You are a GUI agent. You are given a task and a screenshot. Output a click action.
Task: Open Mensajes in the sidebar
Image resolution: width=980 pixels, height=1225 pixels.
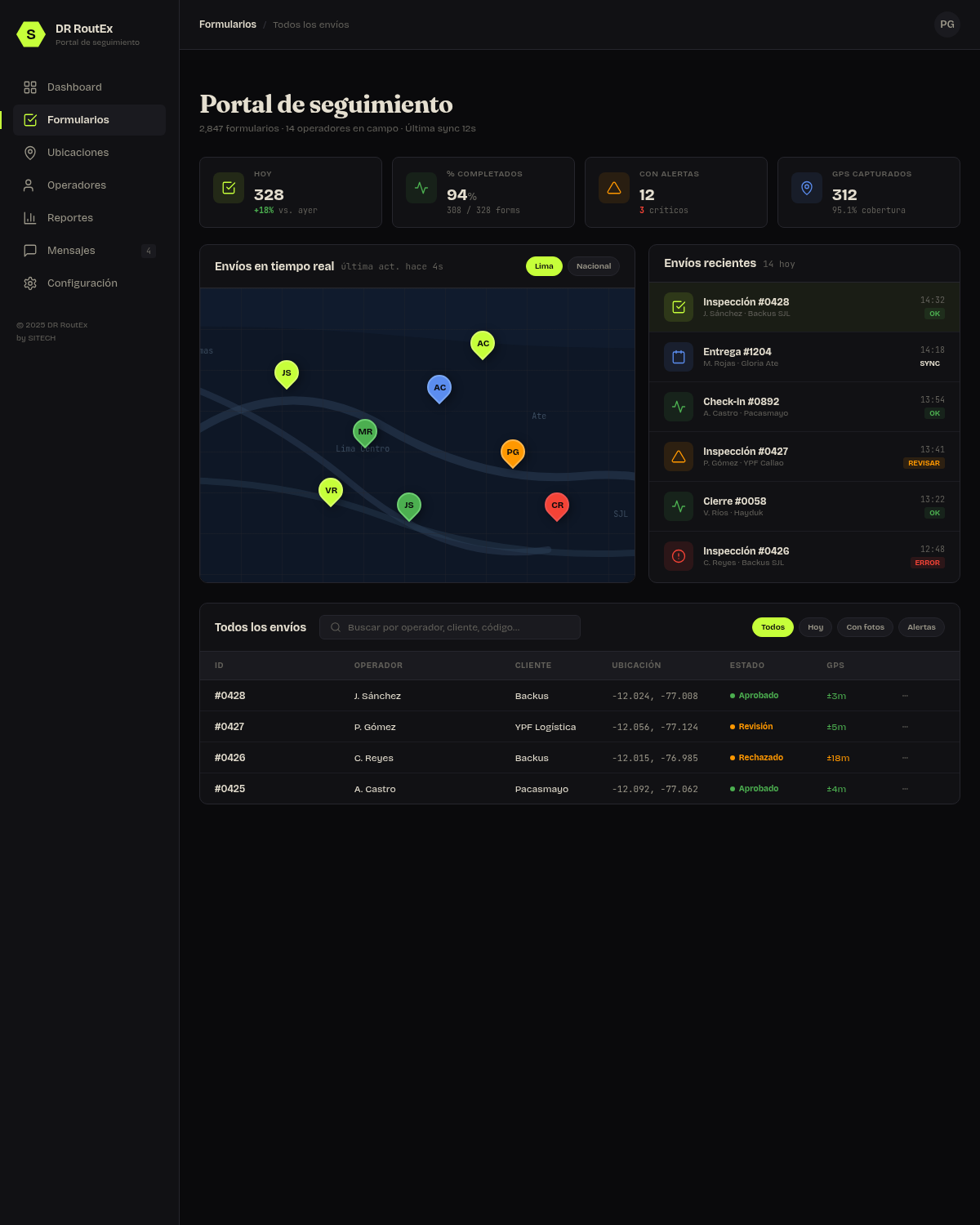(x=89, y=251)
